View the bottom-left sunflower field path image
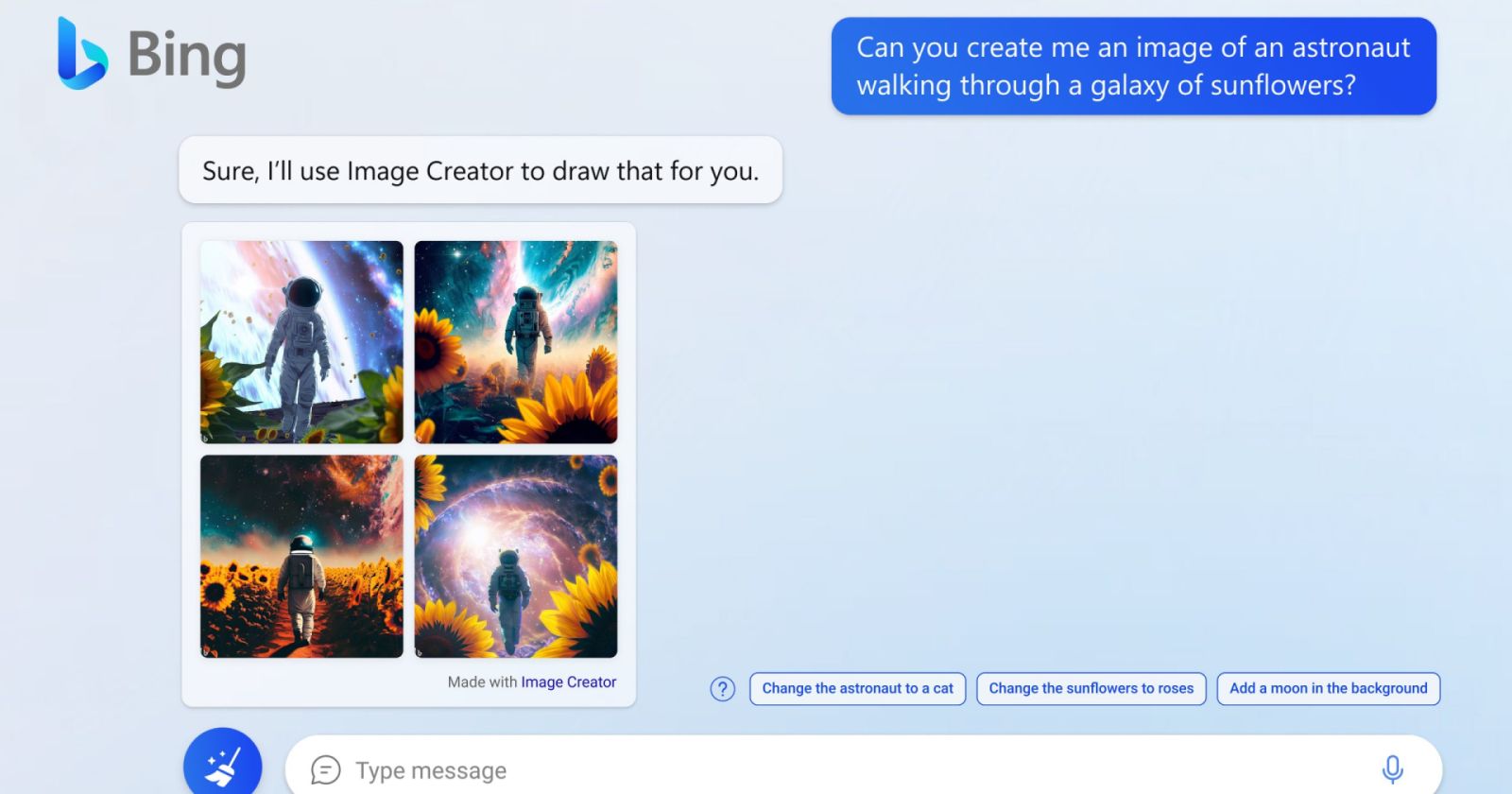Viewport: 1512px width, 794px height. 301,557
